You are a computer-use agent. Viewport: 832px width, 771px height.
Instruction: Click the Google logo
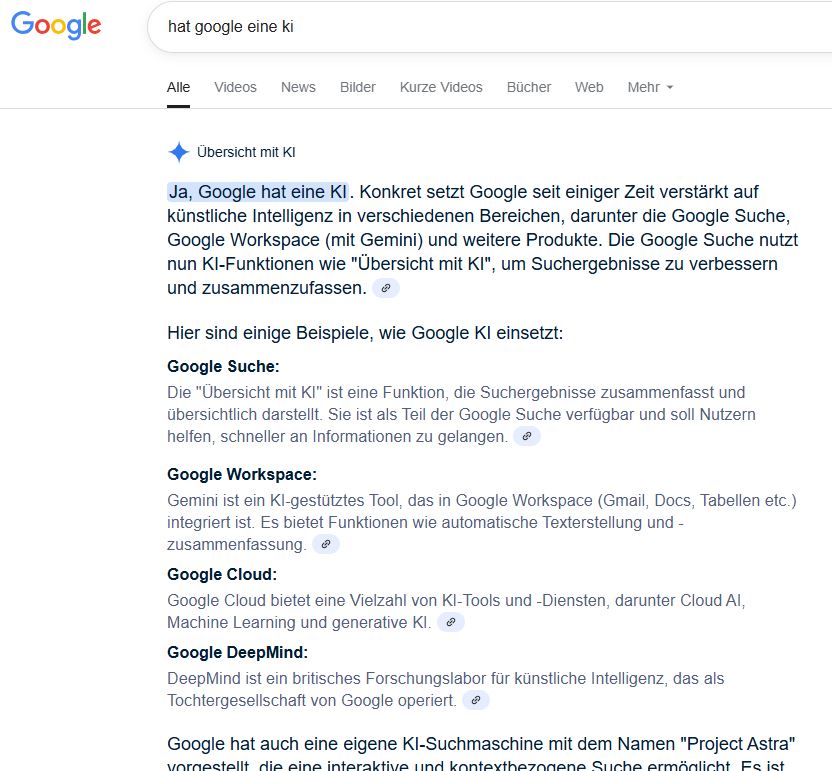point(56,25)
